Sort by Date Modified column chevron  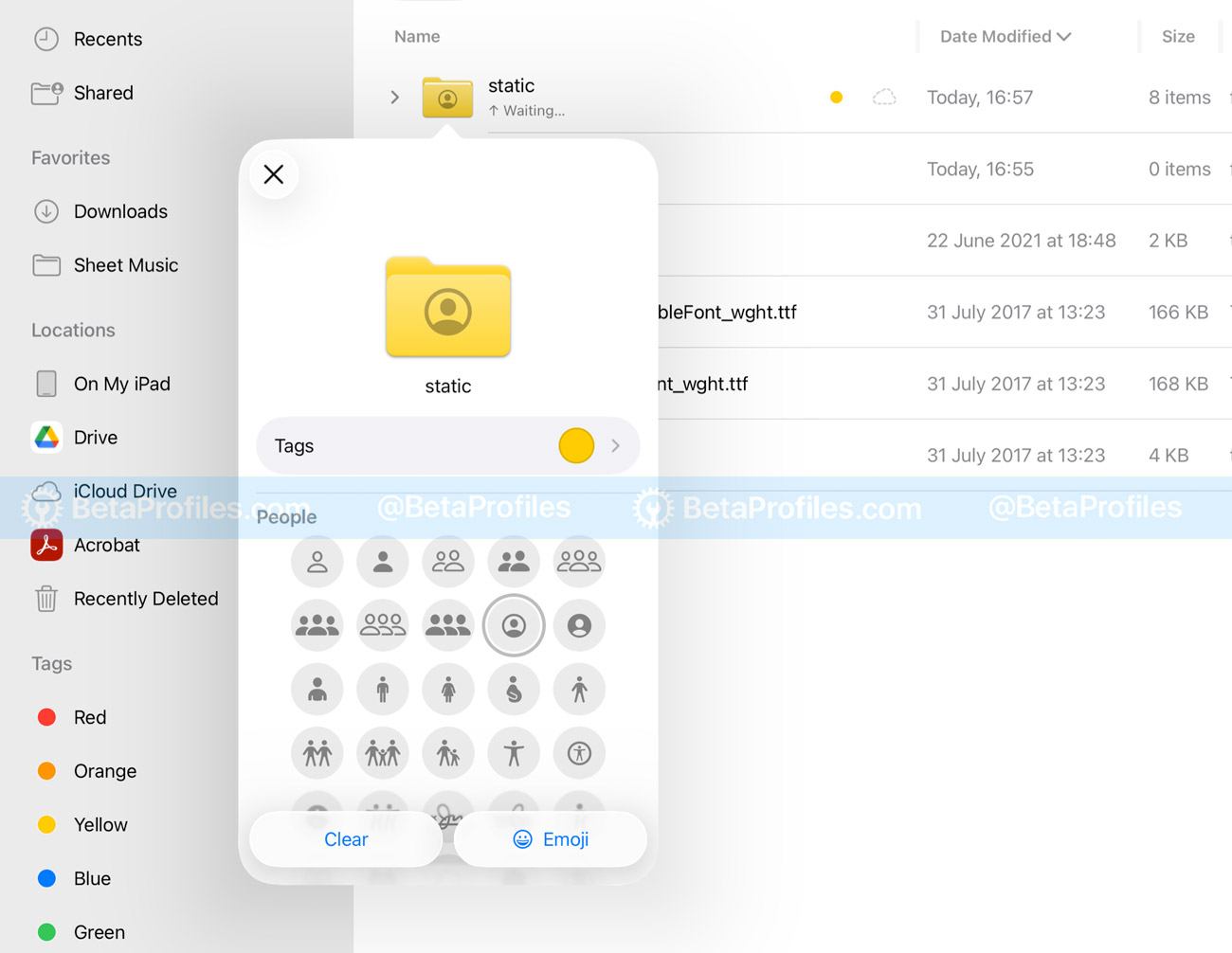[1064, 37]
